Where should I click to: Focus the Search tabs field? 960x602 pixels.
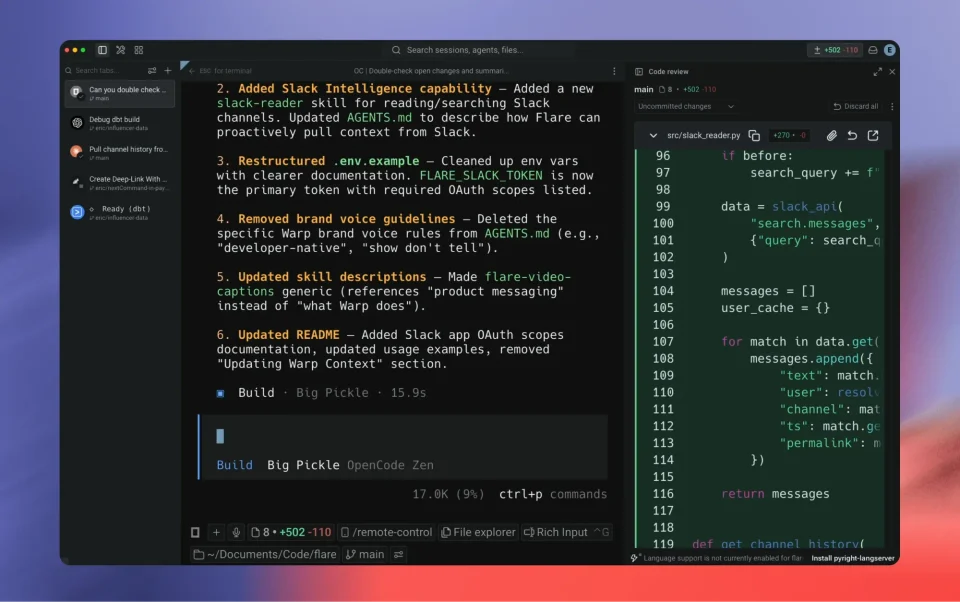coord(104,70)
